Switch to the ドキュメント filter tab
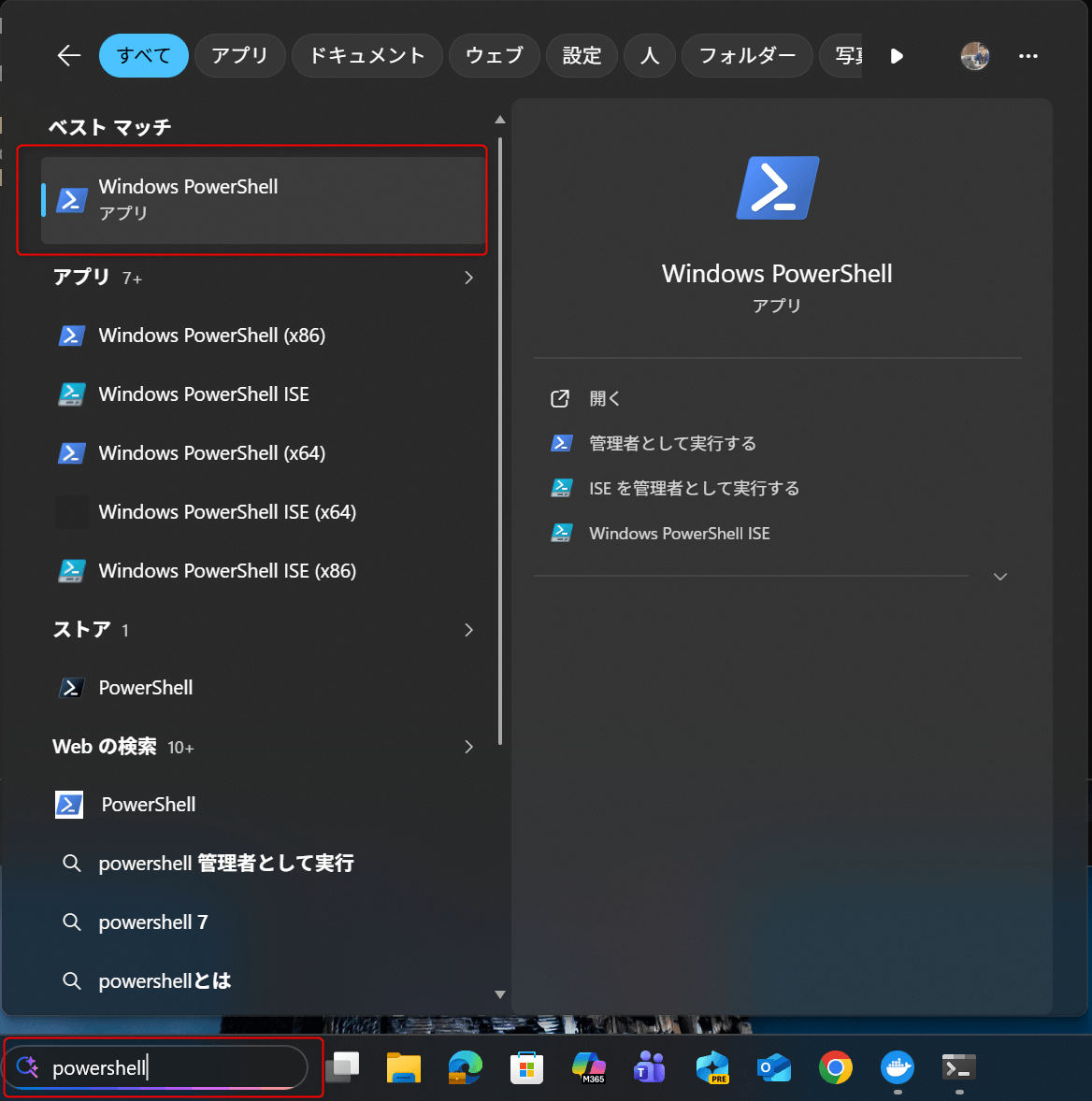1092x1101 pixels. [x=366, y=55]
